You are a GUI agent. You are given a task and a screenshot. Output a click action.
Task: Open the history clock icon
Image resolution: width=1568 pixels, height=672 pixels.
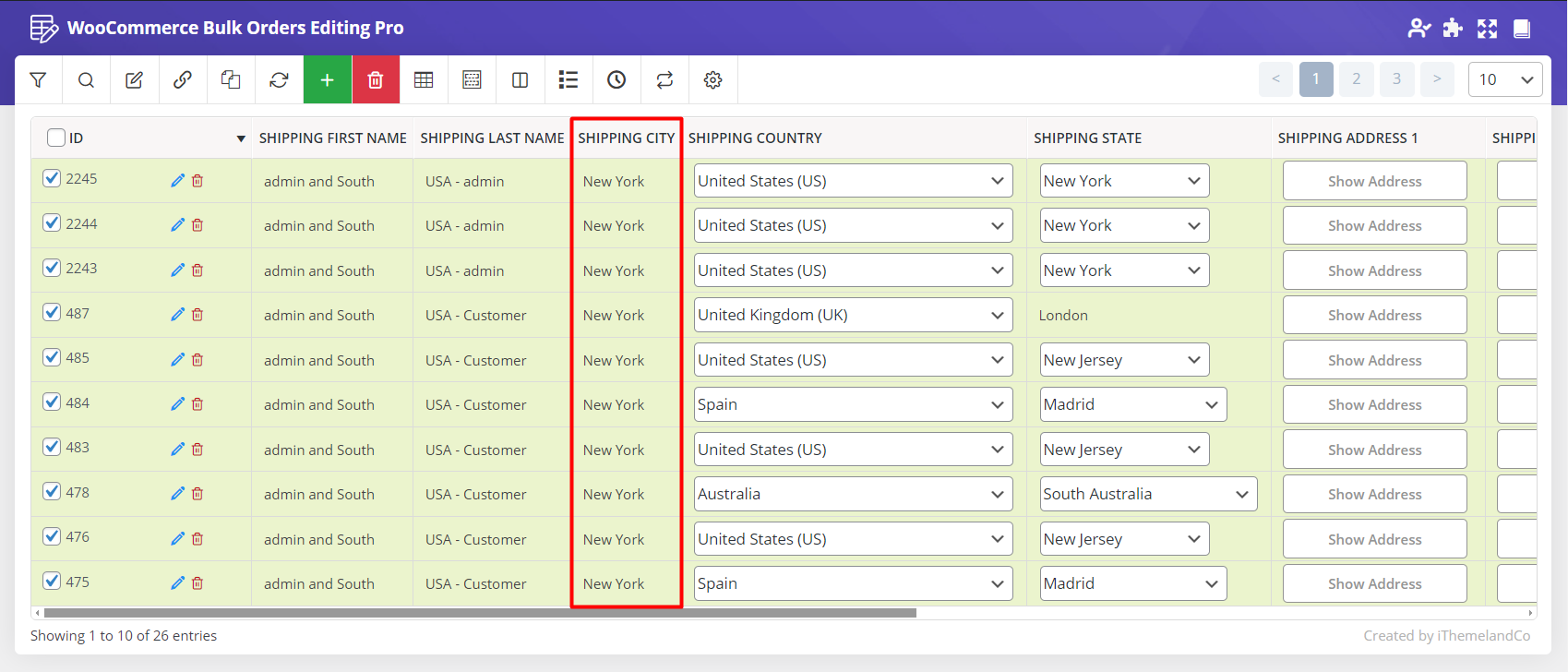click(616, 80)
